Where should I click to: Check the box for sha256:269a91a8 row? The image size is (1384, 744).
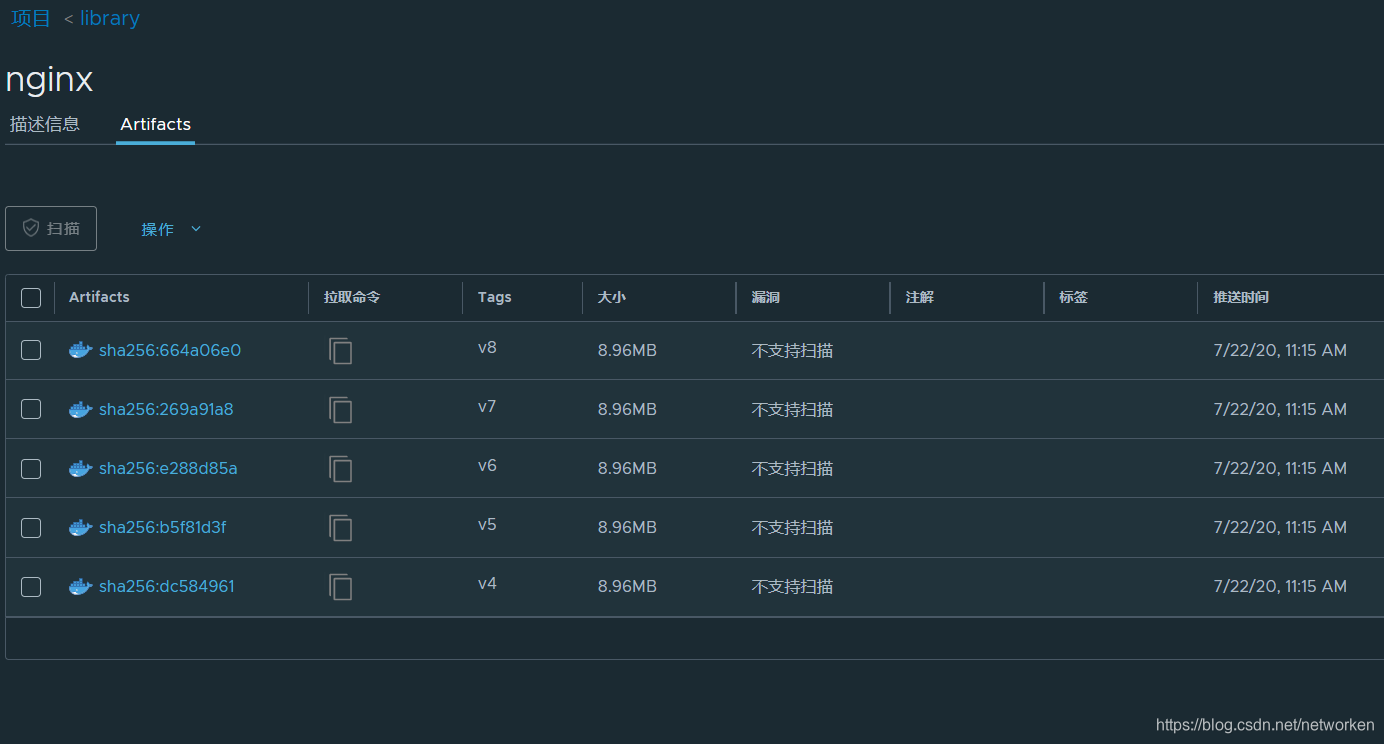click(31, 409)
